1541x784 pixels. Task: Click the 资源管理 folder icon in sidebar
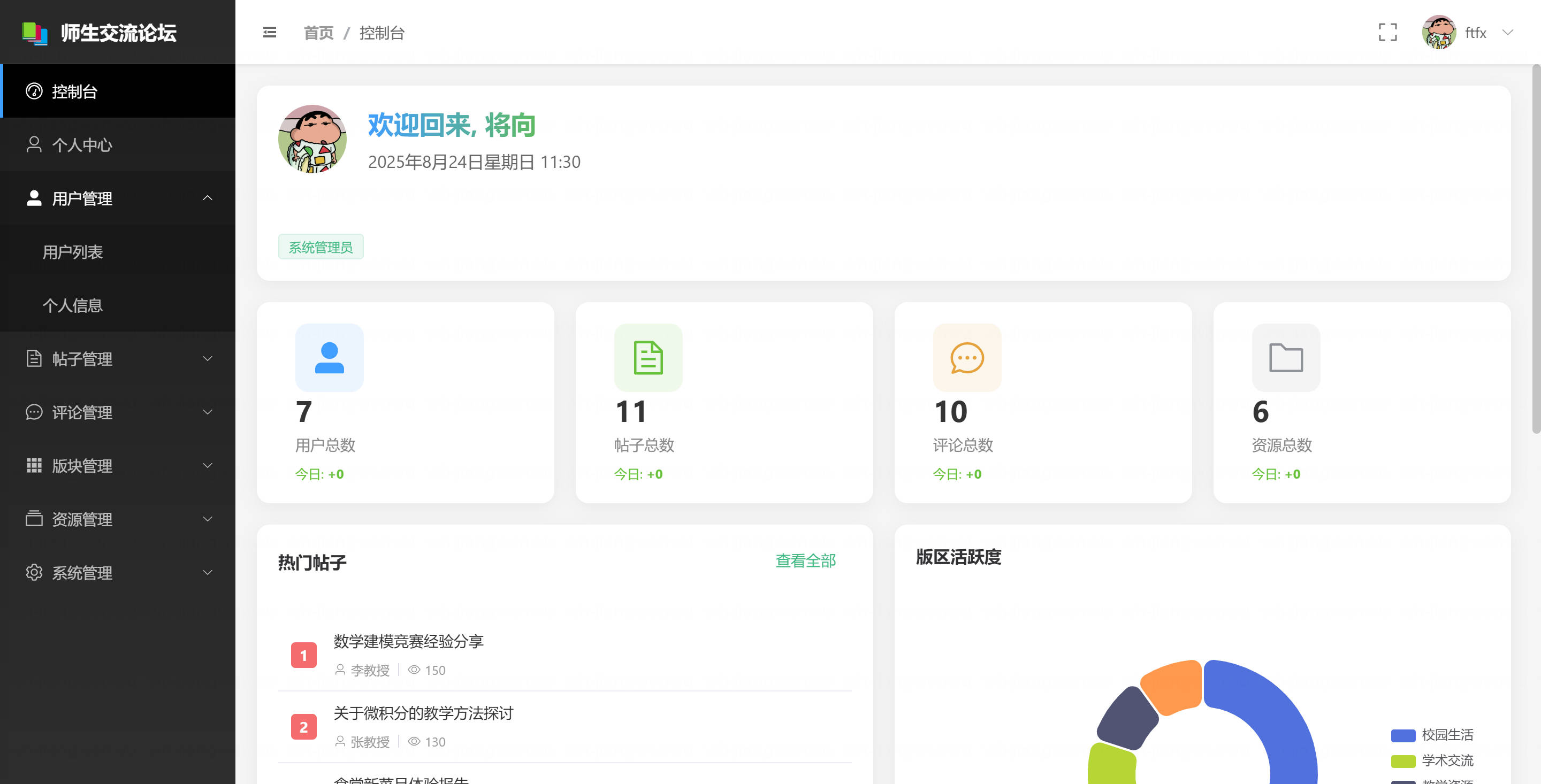[x=34, y=519]
